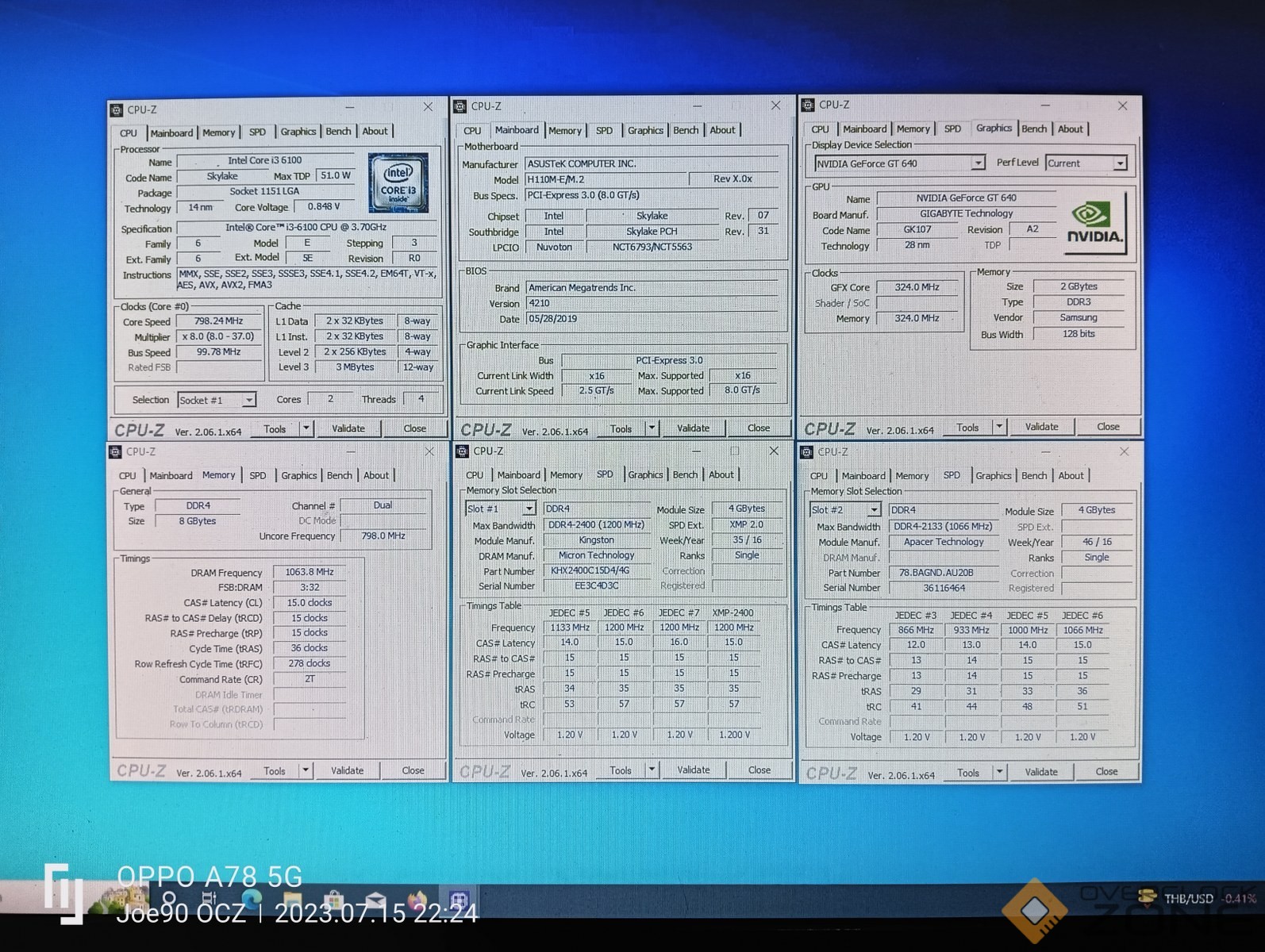Click Close button in Kingston SPD window
Image resolution: width=1265 pixels, height=952 pixels.
(x=759, y=770)
